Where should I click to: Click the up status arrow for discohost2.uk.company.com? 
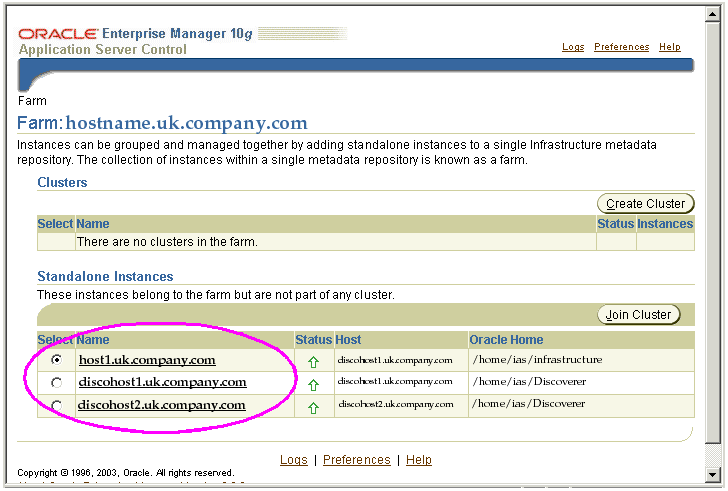pyautogui.click(x=313, y=408)
